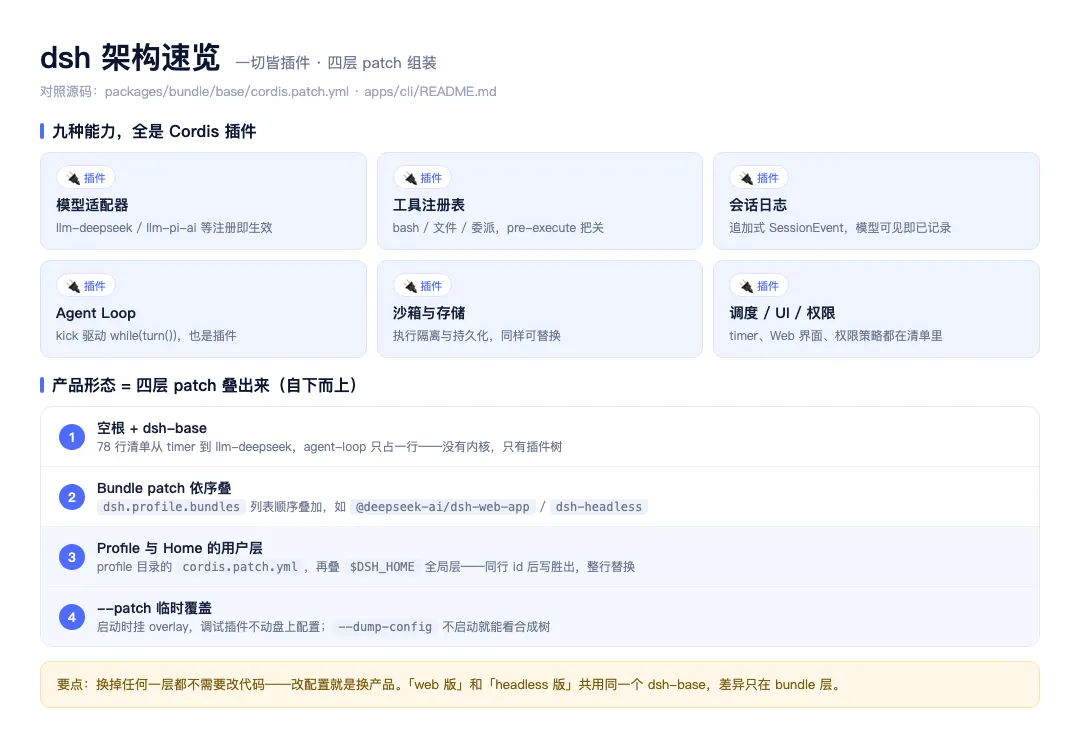Click the code chip @deepseek-ai/dsh-web-app
This screenshot has height=743, width=1080.
click(x=442, y=507)
